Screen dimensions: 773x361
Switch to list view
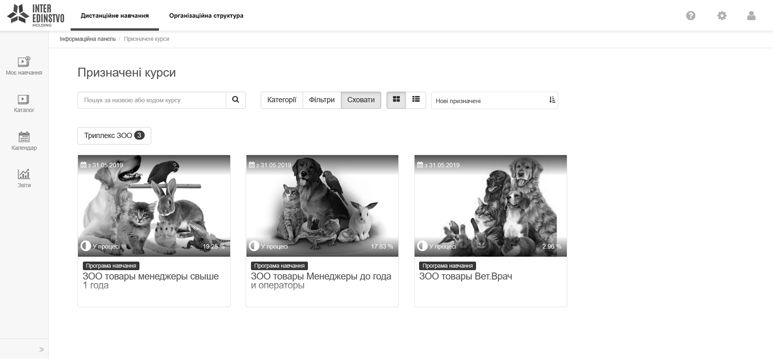[x=416, y=100]
